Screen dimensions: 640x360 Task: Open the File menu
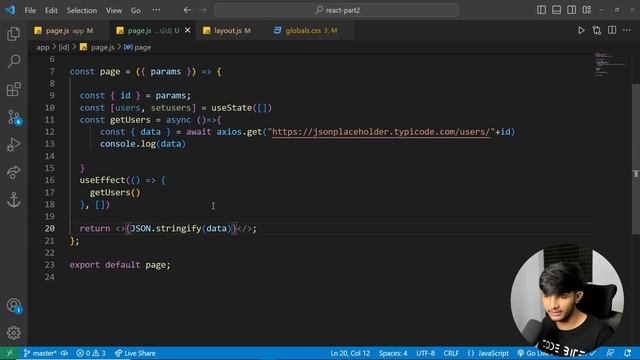[30, 10]
